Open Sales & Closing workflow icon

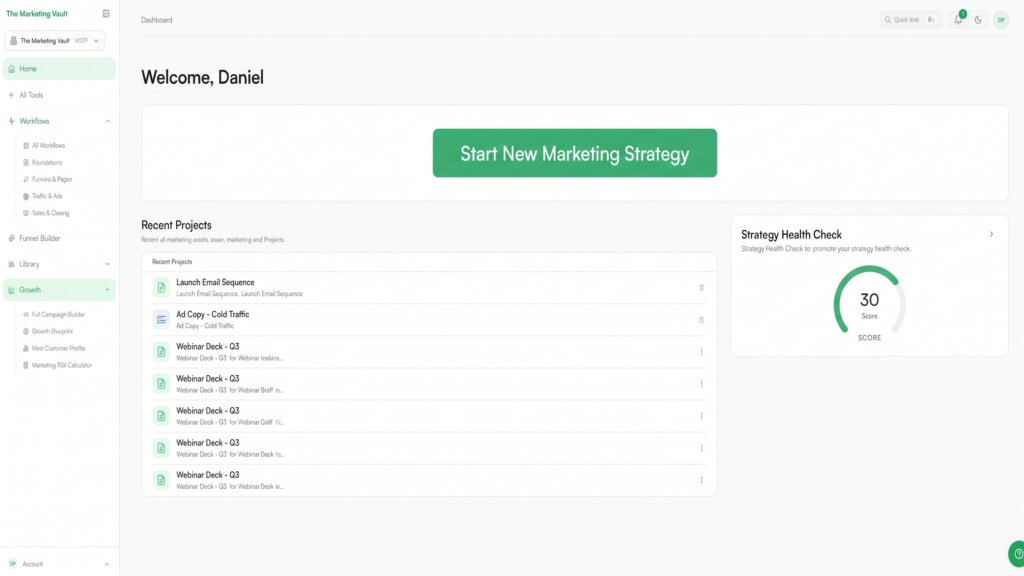tap(26, 213)
